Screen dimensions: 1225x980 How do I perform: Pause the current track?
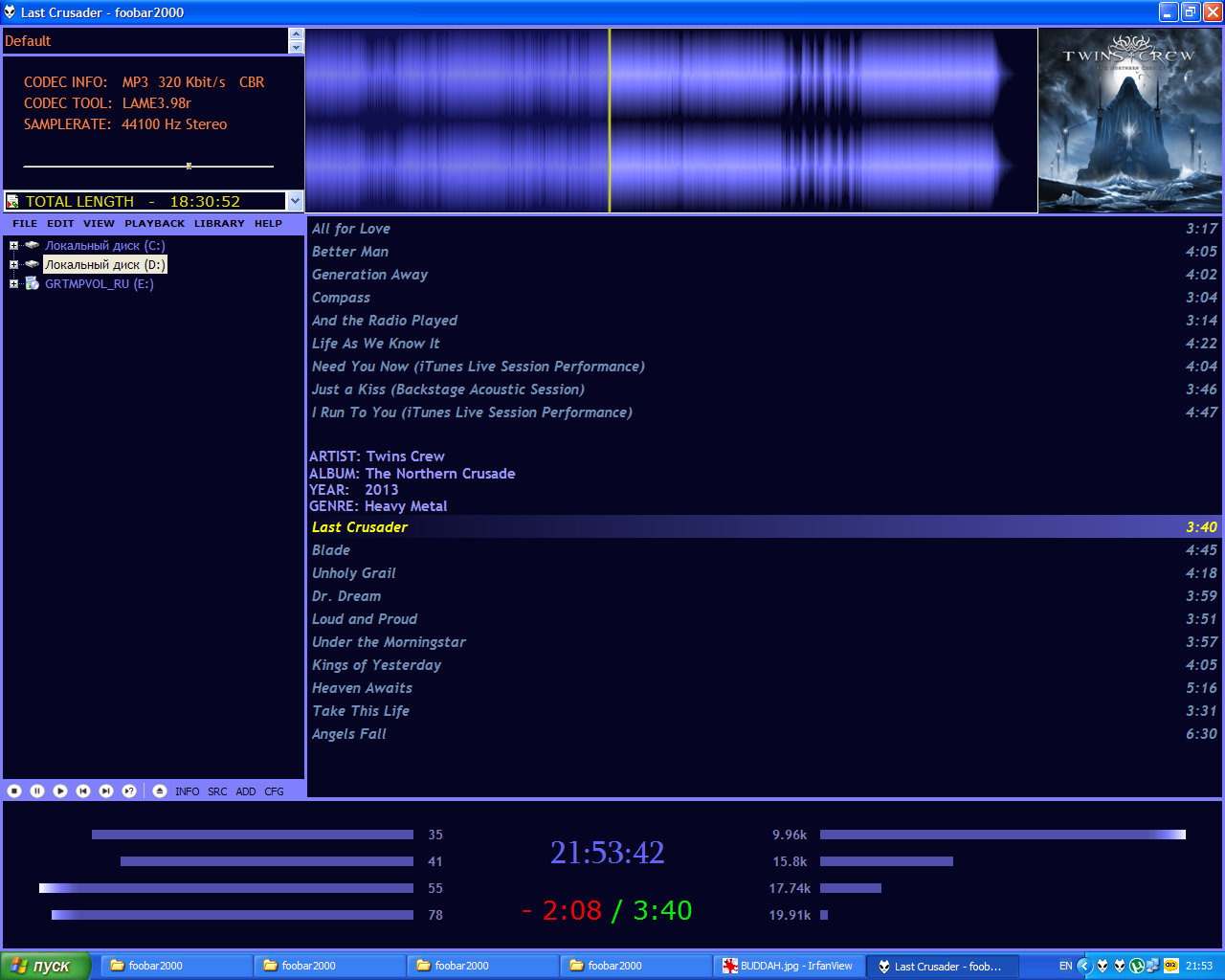[x=37, y=791]
